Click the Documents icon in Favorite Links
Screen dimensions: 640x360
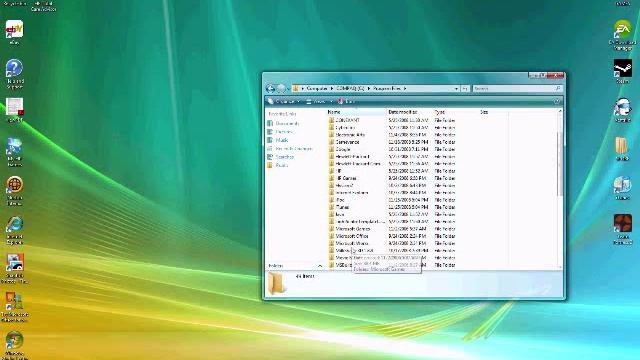pos(270,123)
